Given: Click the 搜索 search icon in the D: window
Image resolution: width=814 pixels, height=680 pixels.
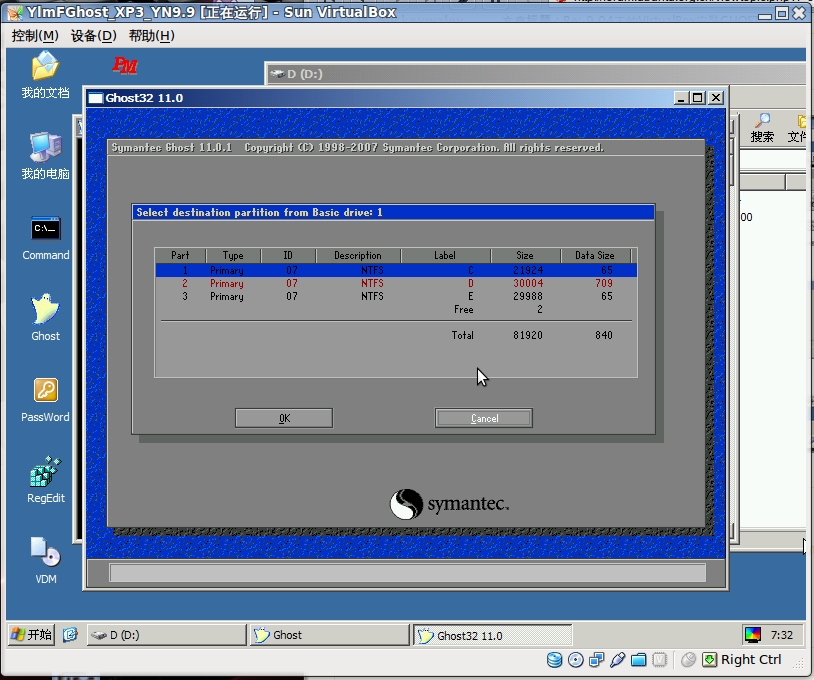Looking at the screenshot, I should pyautogui.click(x=762, y=128).
